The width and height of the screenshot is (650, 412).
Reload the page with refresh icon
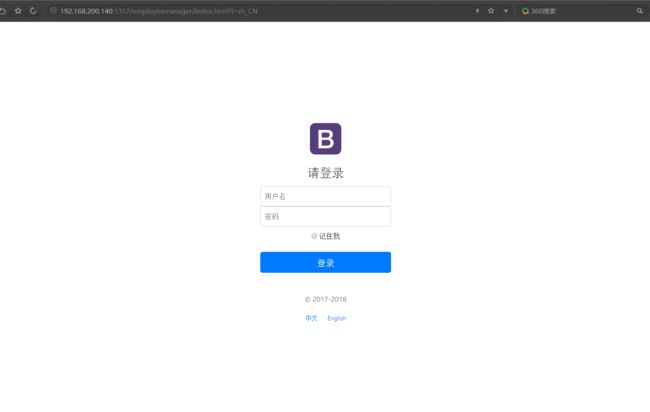33,11
